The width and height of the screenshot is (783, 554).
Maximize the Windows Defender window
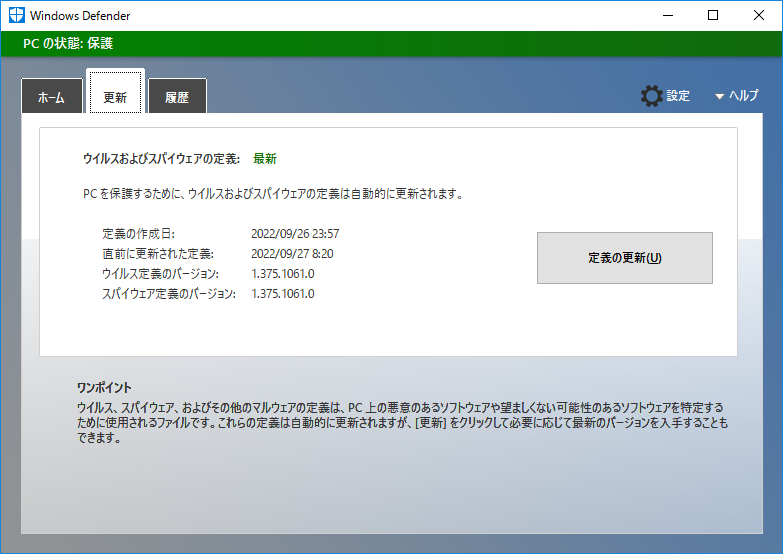(713, 16)
